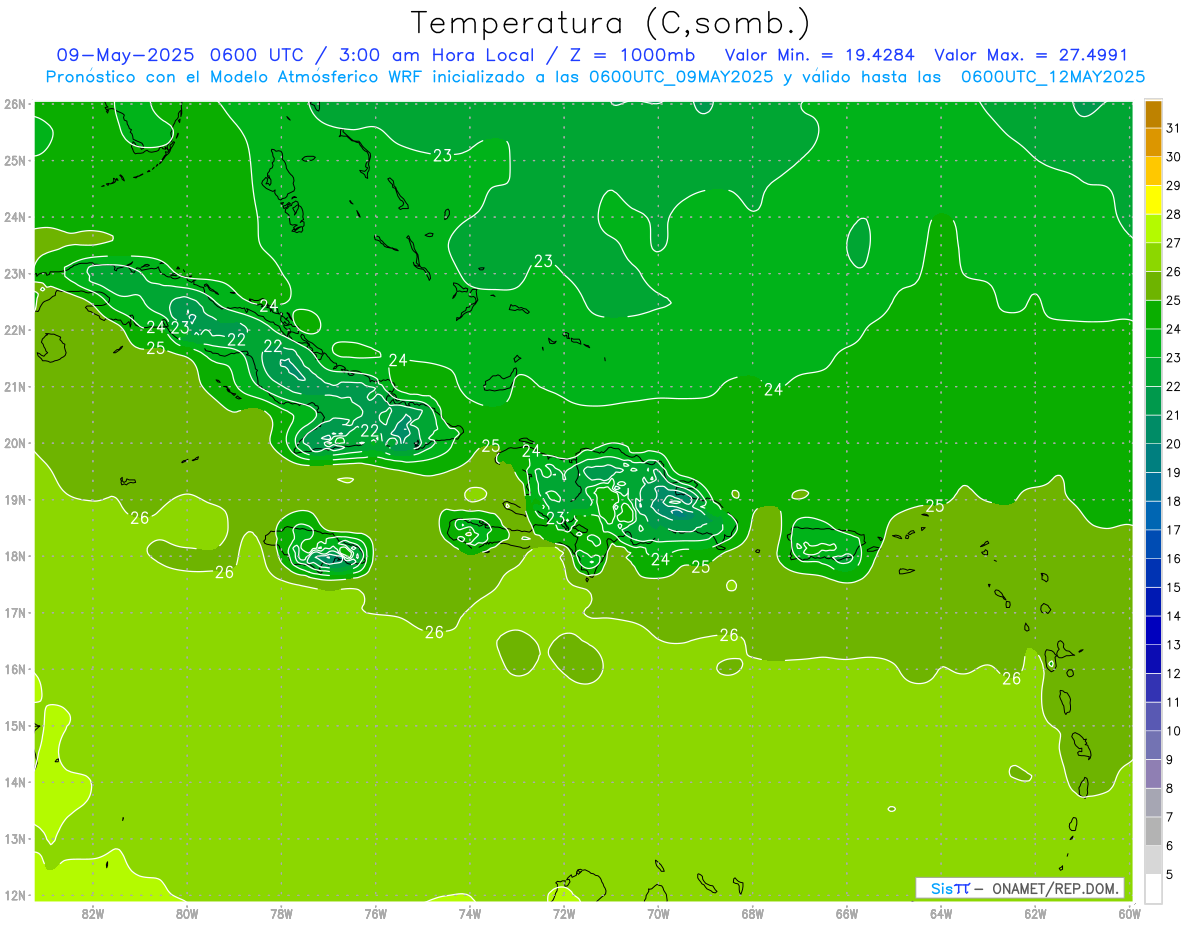Click the "0600UTC_12MAY2025" valid-until timestamp
The width and height of the screenshot is (1200, 927).
pos(1053,77)
